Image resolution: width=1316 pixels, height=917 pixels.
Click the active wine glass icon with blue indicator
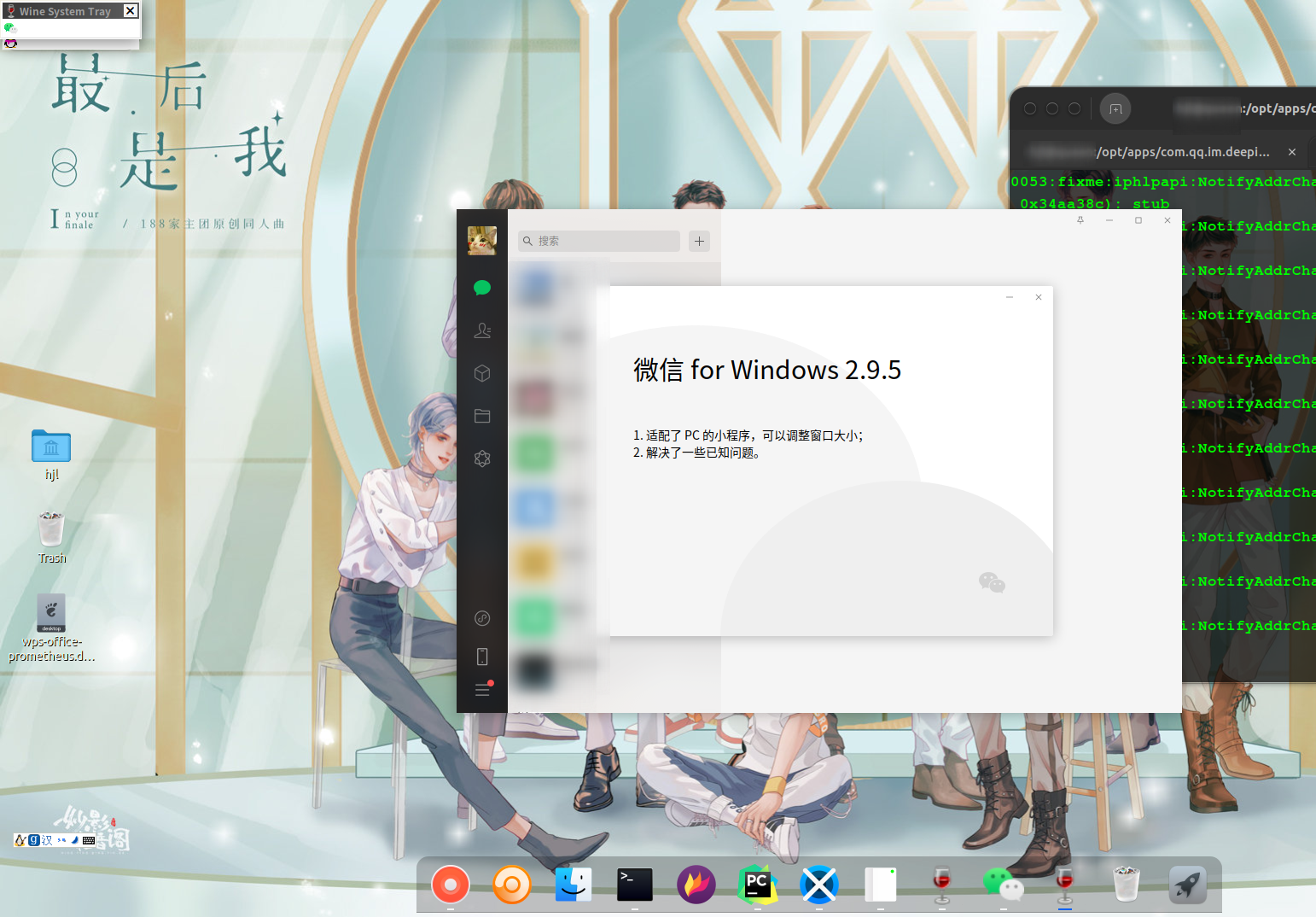pos(1065,885)
